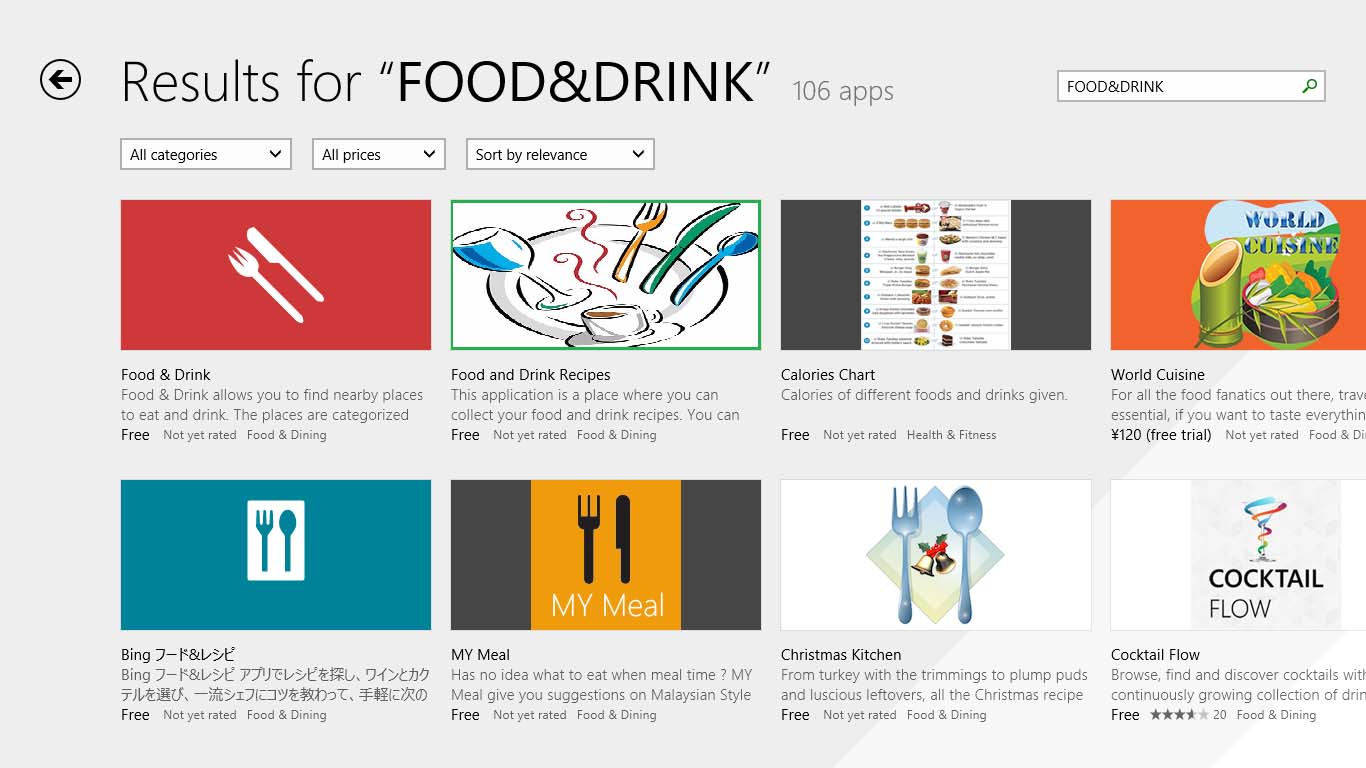
Task: Expand the All prices dropdown
Action: pos(379,155)
